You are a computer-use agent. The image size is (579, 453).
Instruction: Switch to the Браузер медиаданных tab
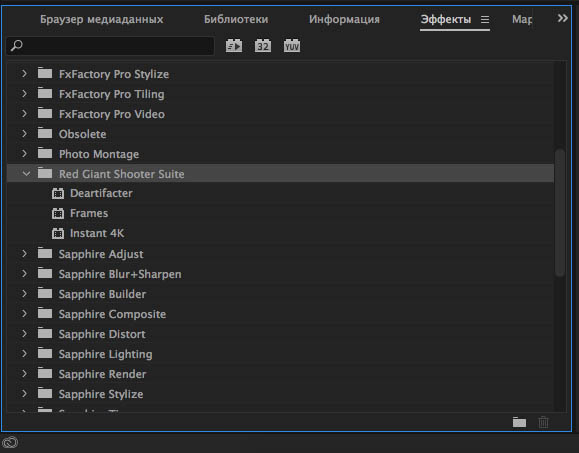tap(102, 19)
